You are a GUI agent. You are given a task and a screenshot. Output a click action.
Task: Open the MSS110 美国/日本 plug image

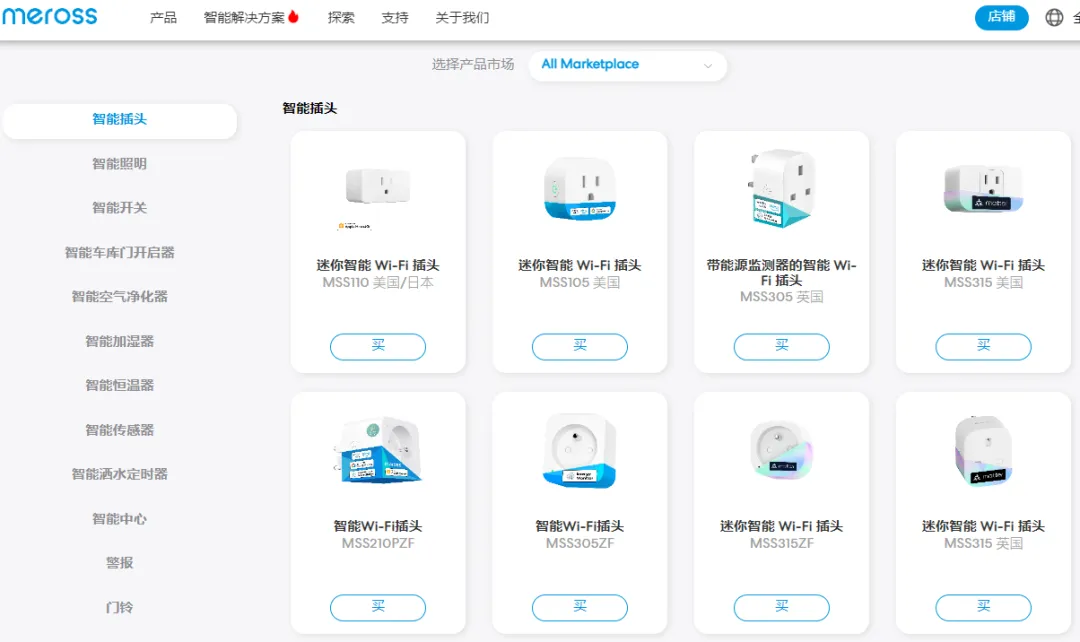tap(378, 187)
